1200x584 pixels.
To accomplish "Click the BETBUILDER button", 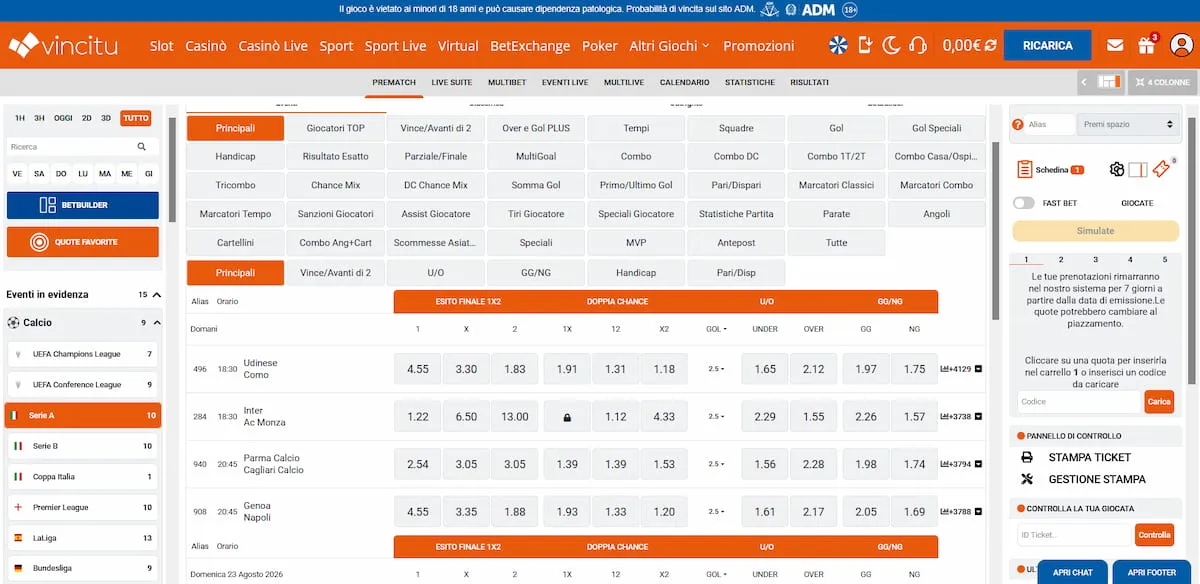I will tap(82, 205).
